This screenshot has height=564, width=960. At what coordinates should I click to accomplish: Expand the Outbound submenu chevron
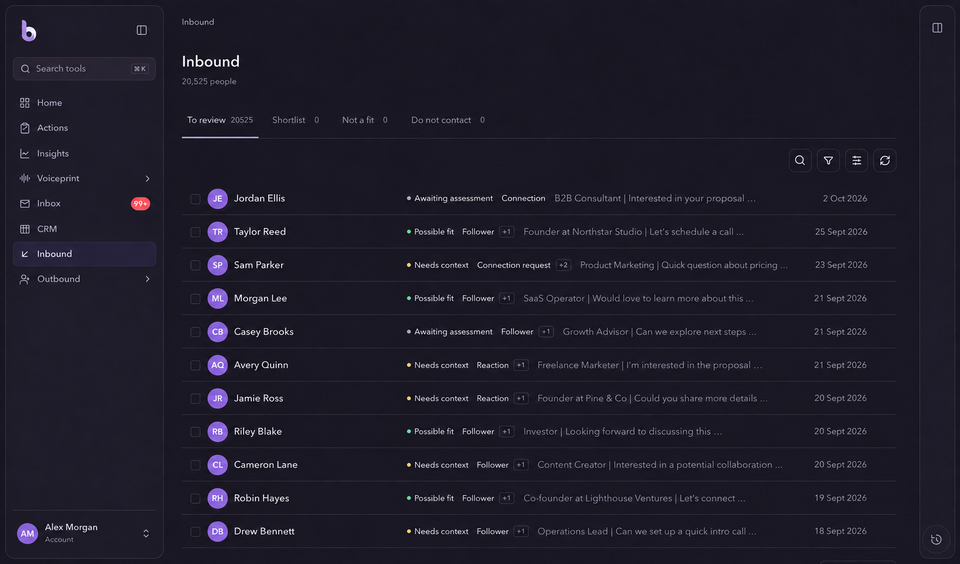[148, 279]
